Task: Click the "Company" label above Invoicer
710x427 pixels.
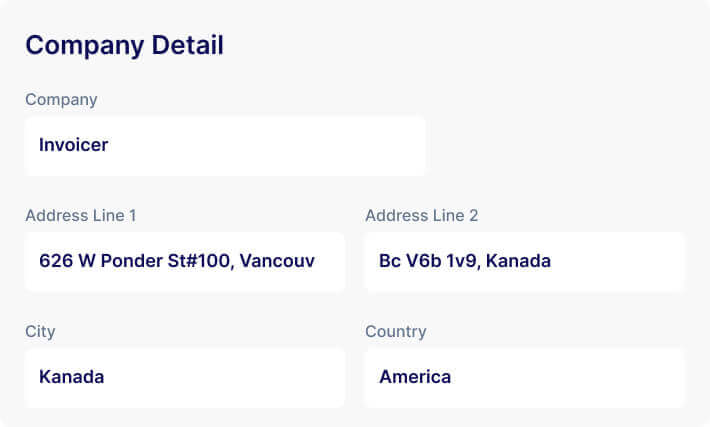Action: [61, 99]
